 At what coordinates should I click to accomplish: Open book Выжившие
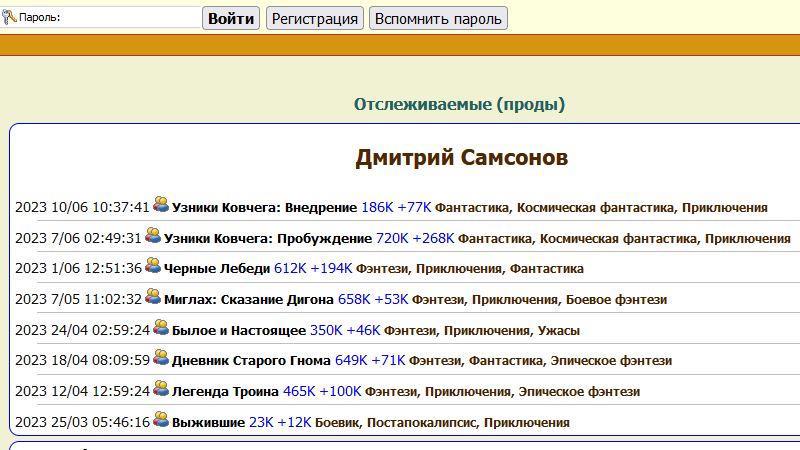coord(208,422)
